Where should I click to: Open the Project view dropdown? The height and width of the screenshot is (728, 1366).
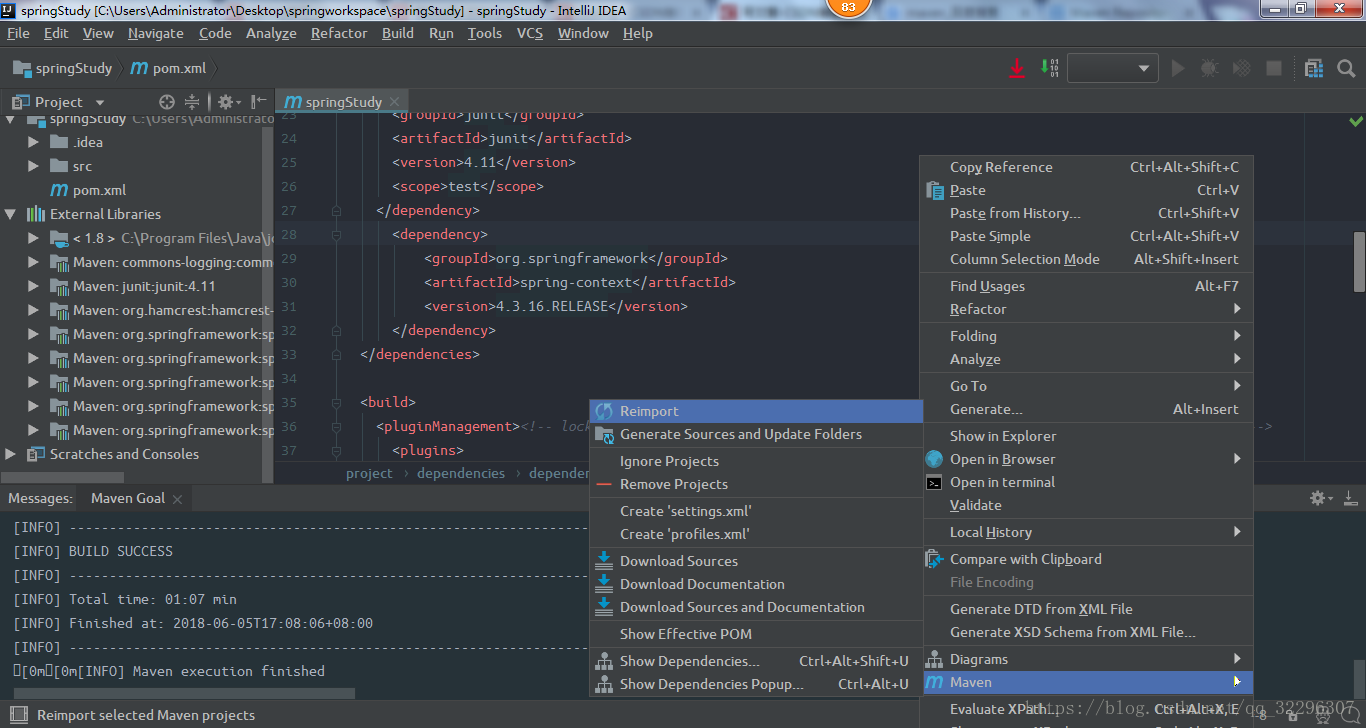coord(99,102)
